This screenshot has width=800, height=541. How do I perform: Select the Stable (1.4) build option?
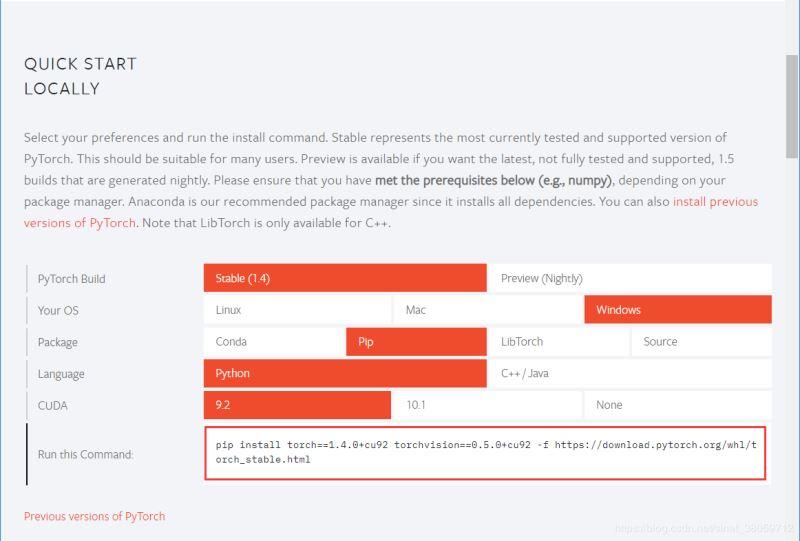pyautogui.click(x=344, y=278)
